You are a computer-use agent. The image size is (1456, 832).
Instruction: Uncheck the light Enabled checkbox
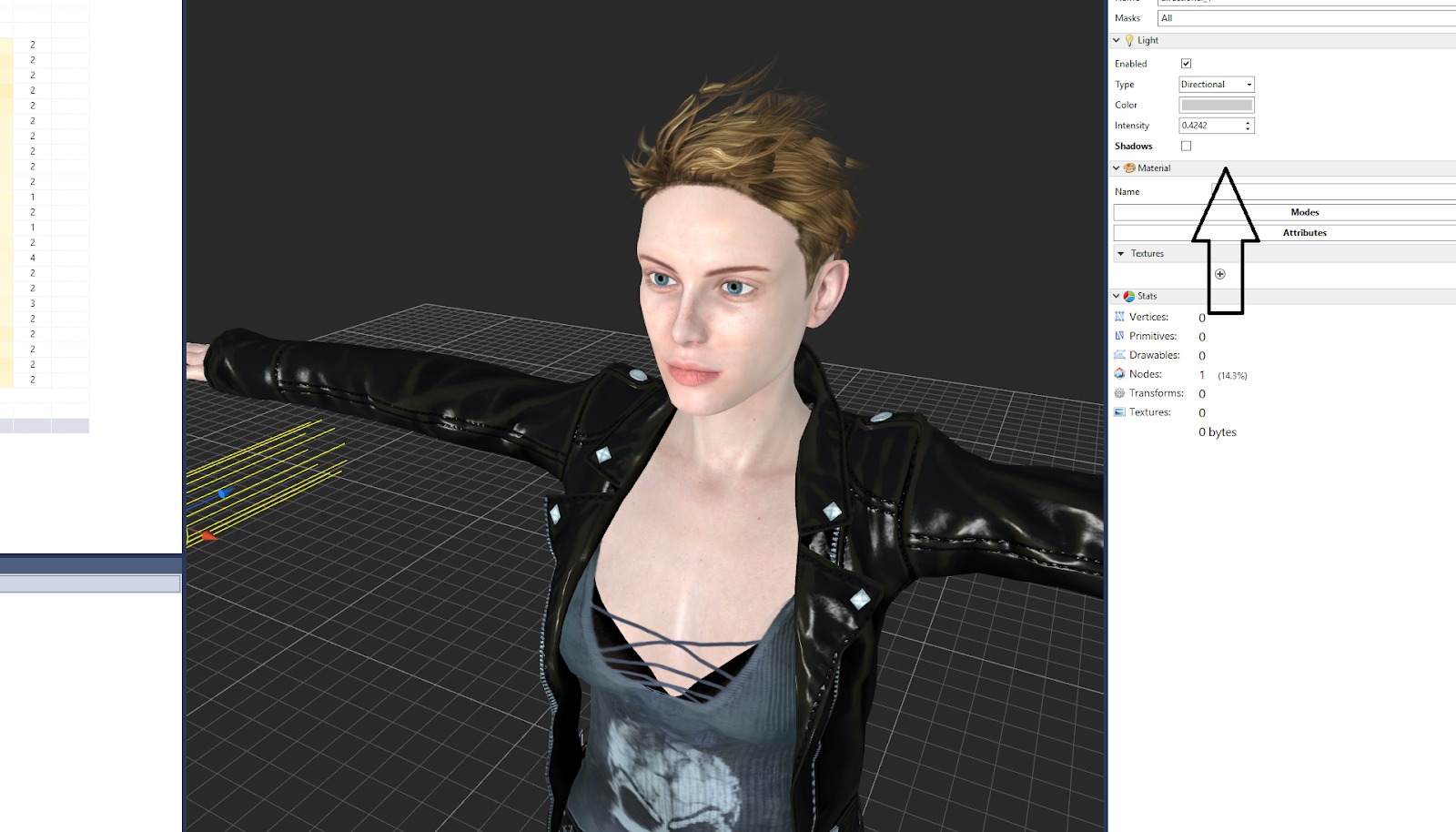[x=1186, y=64]
